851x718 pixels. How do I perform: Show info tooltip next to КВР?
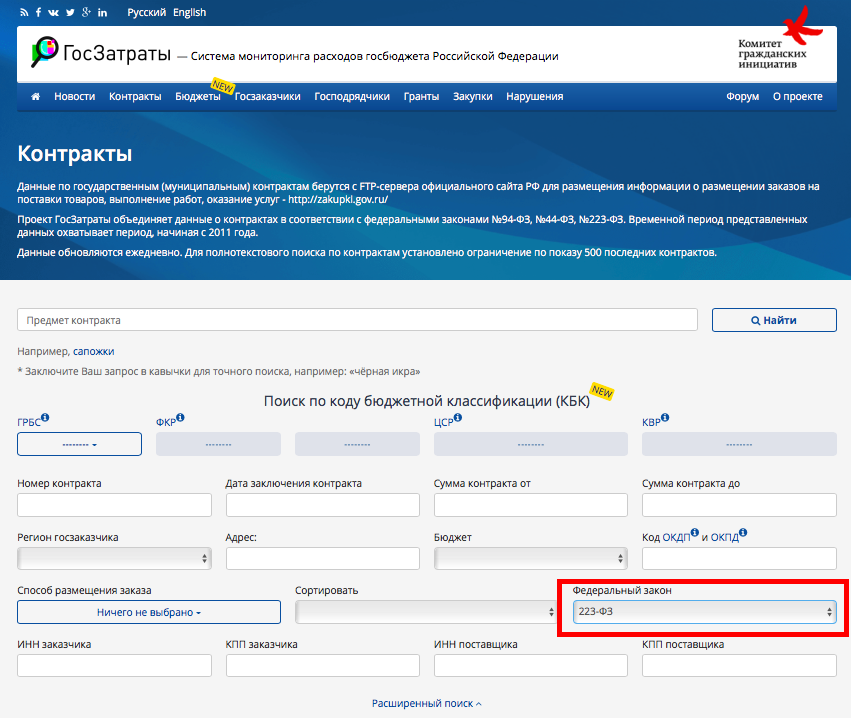(665, 417)
